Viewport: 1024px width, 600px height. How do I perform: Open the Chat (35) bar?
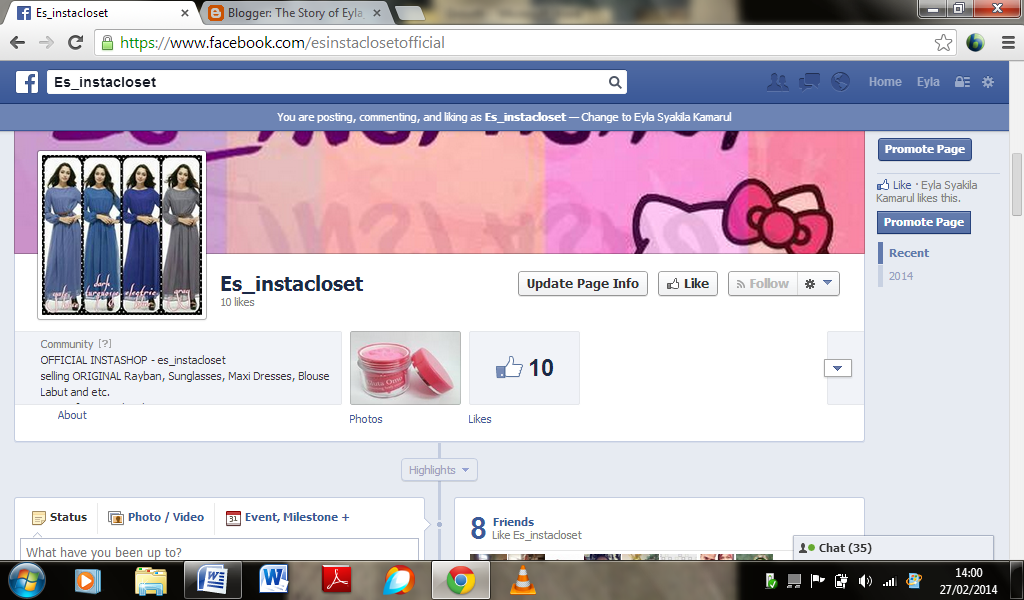pyautogui.click(x=893, y=548)
